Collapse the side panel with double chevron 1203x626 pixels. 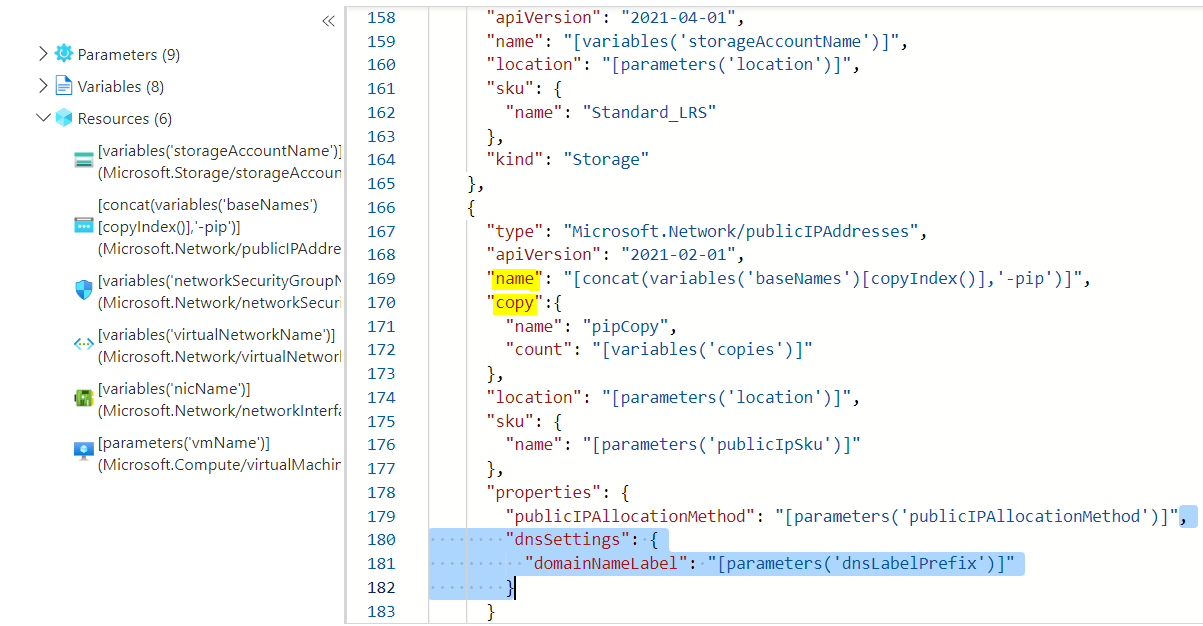328,21
